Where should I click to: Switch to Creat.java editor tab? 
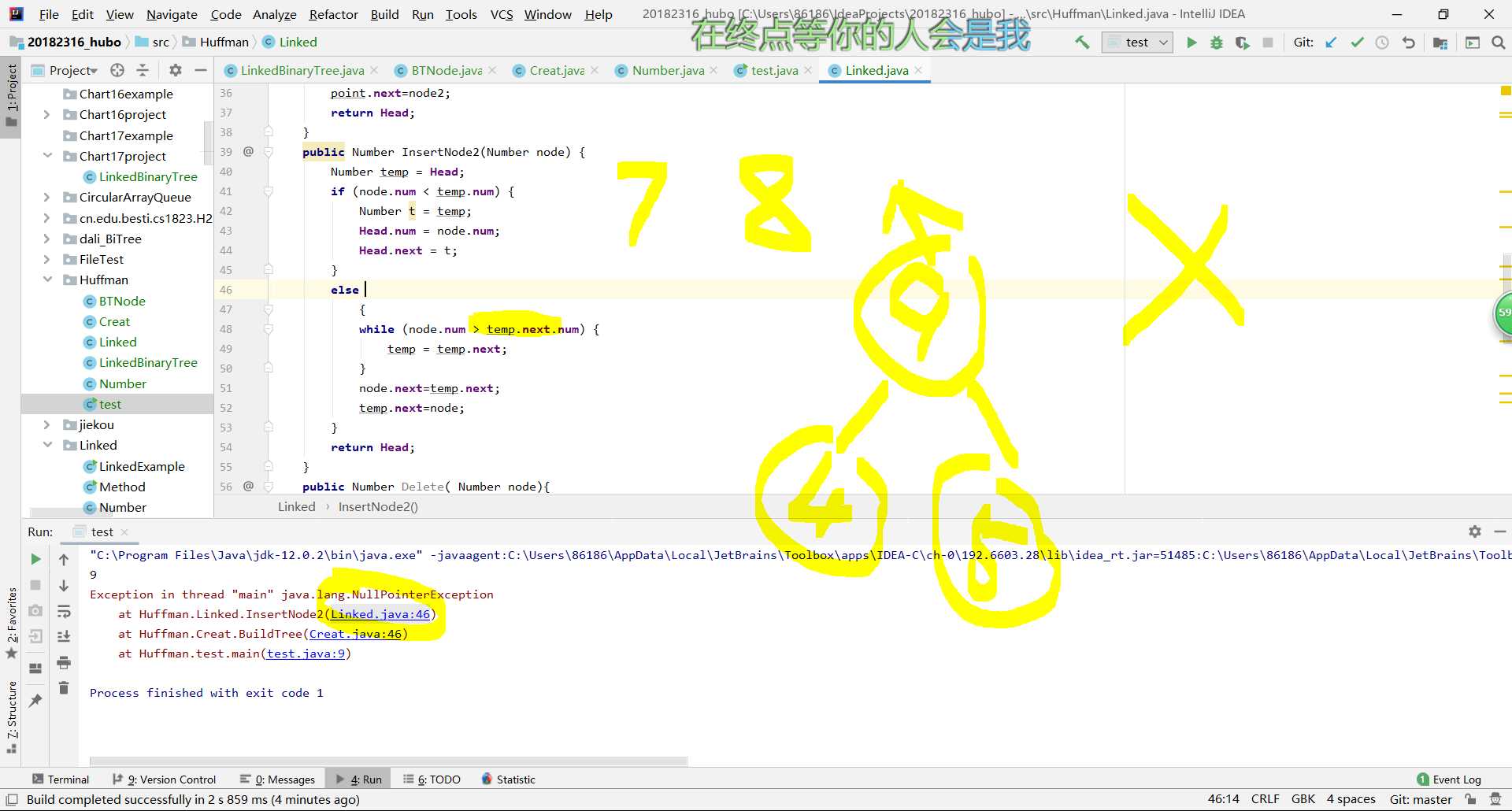tap(556, 70)
